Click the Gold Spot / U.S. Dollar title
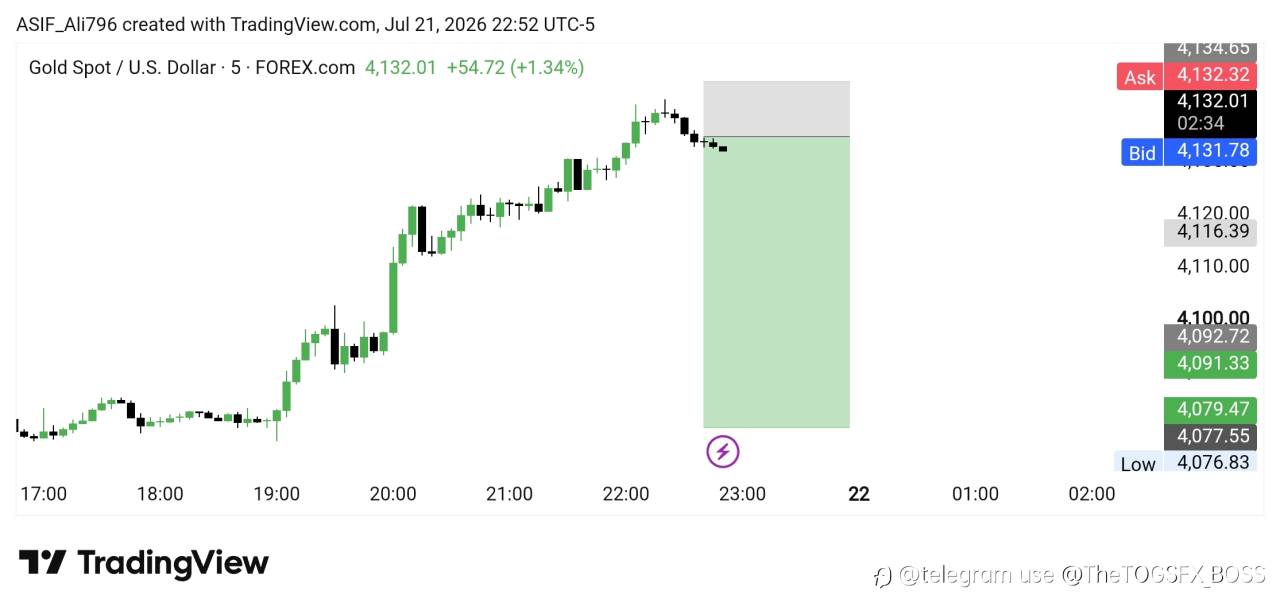 (x=122, y=68)
